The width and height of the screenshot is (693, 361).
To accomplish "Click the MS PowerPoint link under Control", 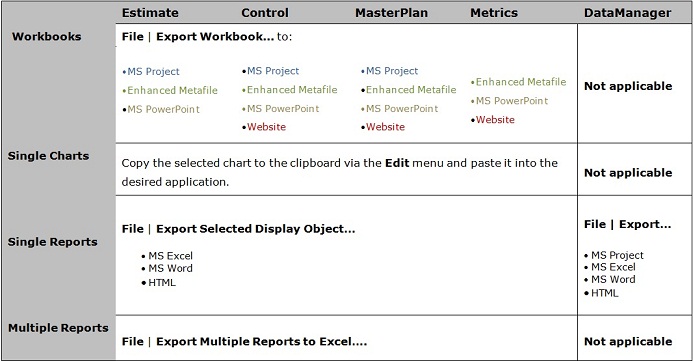I will click(x=283, y=109).
